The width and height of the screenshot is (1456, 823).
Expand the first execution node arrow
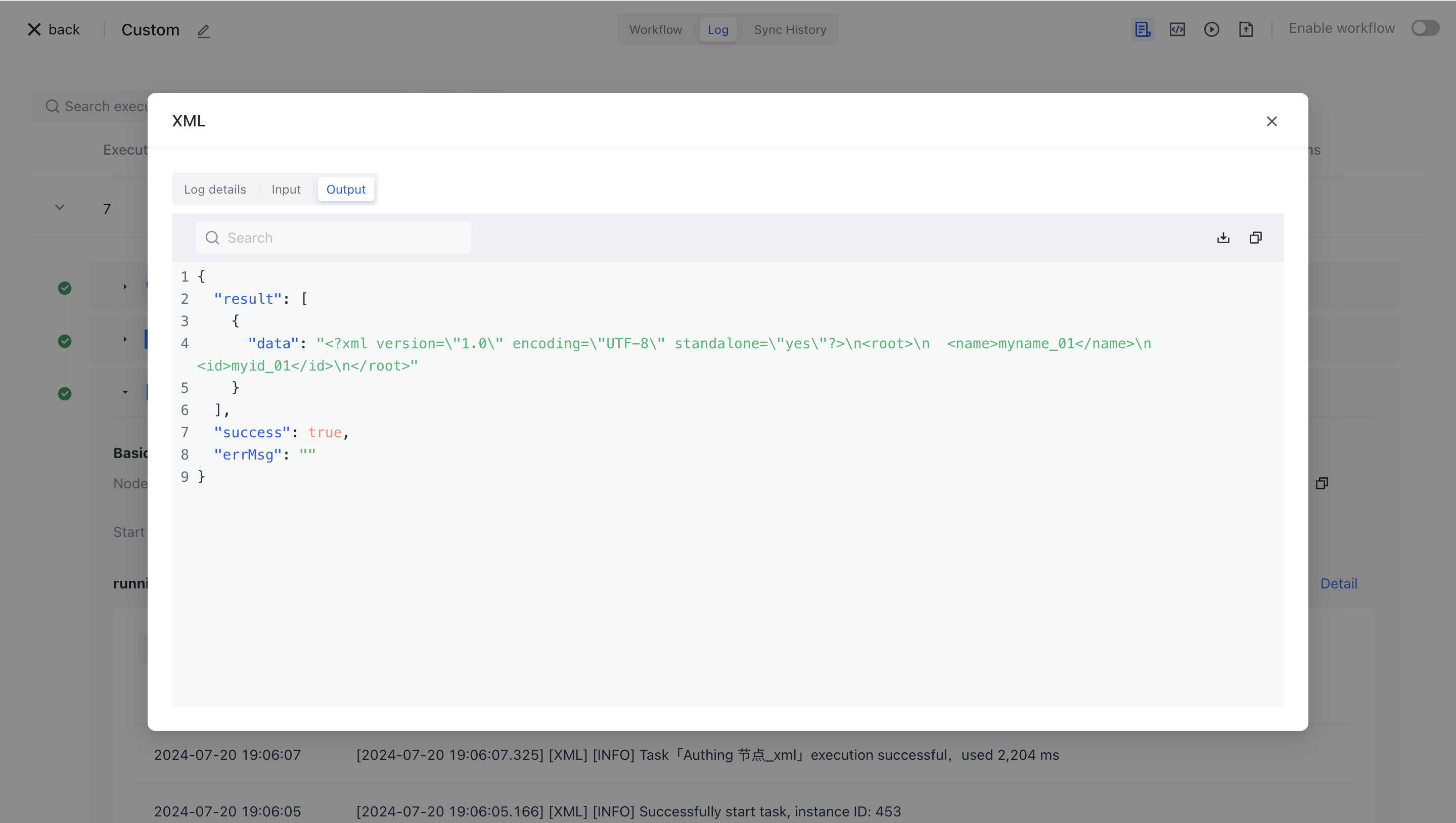(125, 287)
